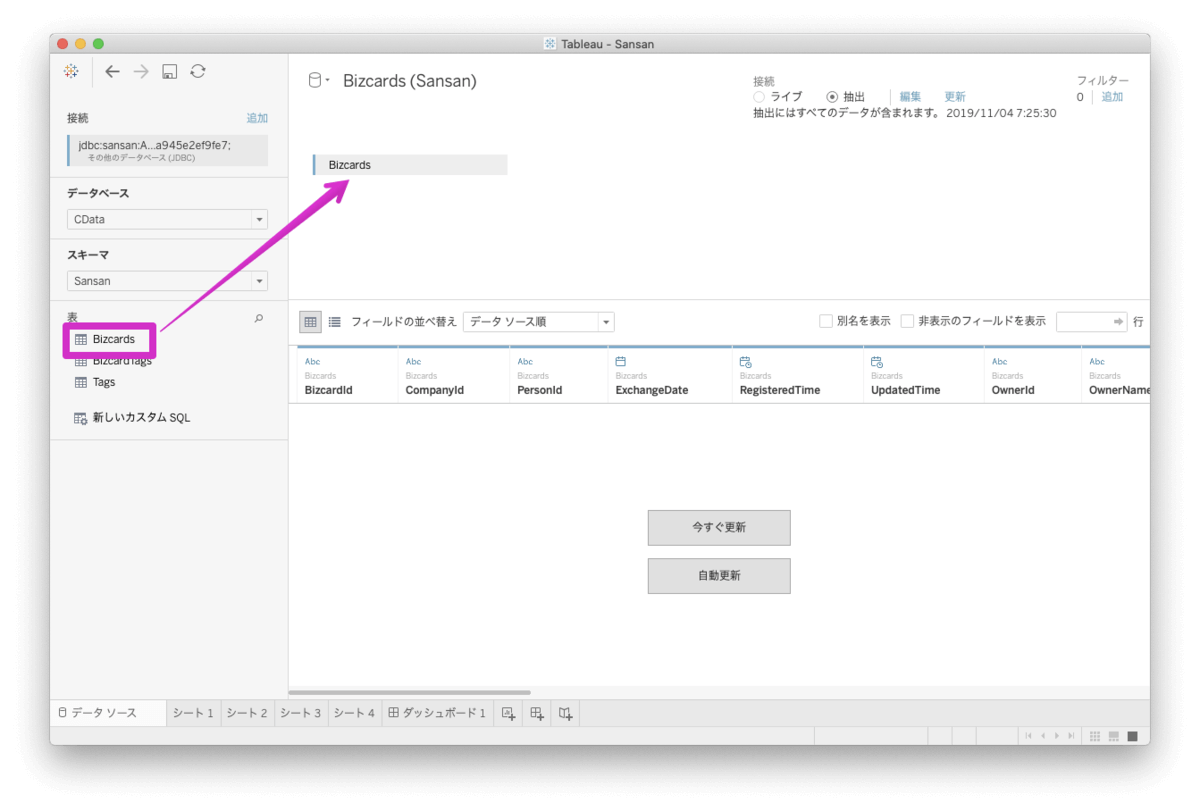Open the シート 4 tab
Viewport: 1200px width, 811px height.
point(354,713)
